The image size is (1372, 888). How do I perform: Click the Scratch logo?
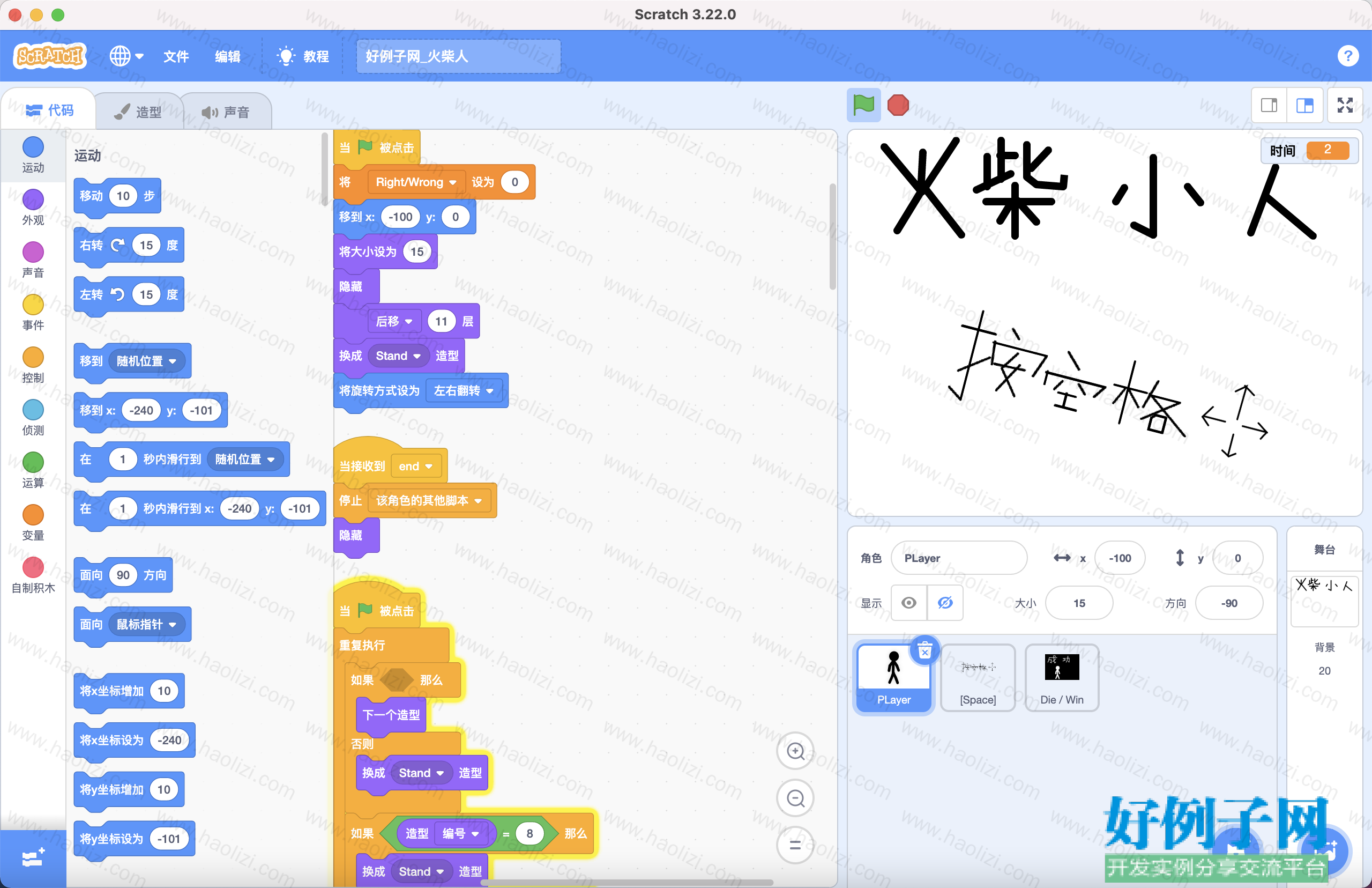(x=49, y=56)
